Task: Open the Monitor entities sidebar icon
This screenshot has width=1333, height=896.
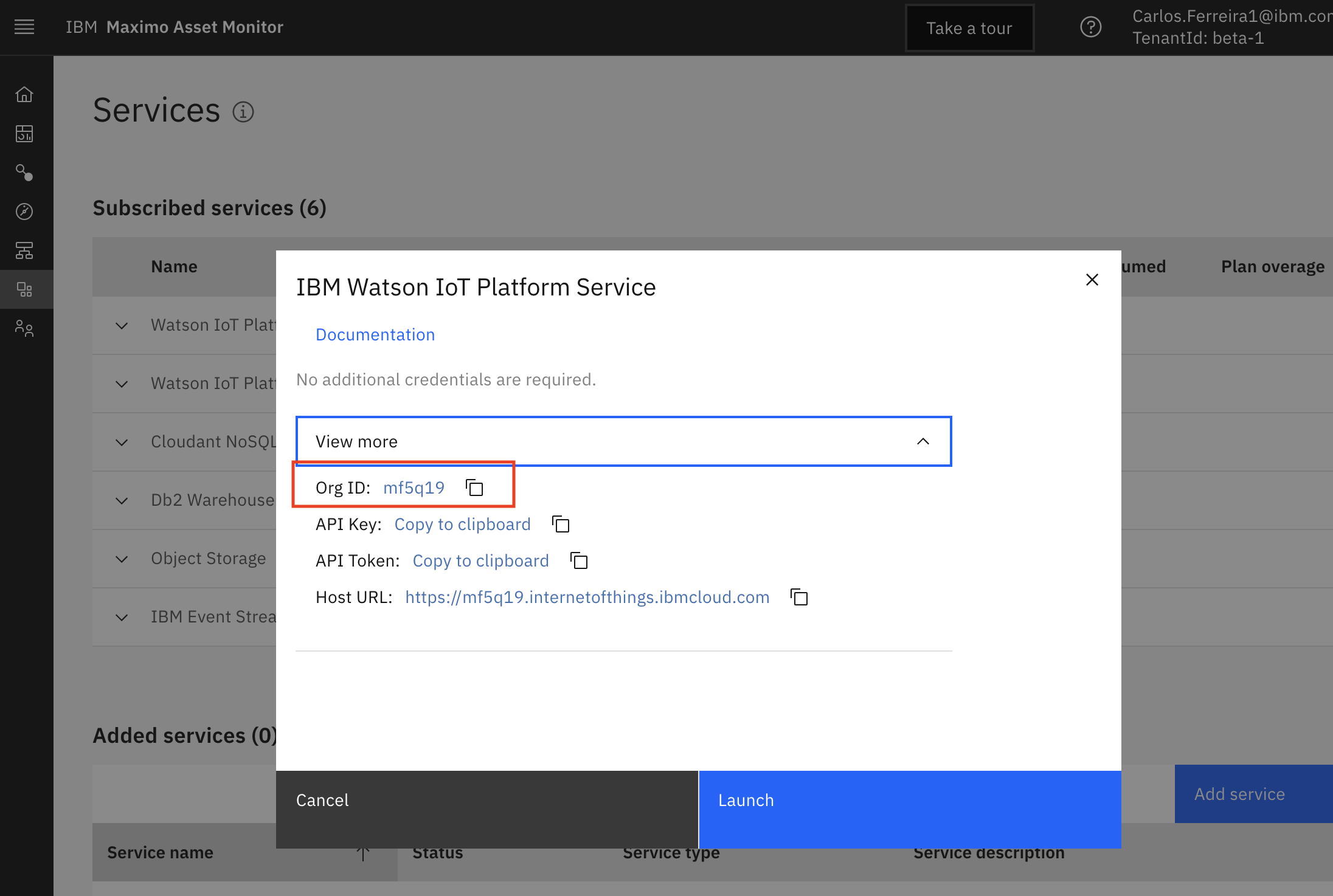Action: point(24,173)
